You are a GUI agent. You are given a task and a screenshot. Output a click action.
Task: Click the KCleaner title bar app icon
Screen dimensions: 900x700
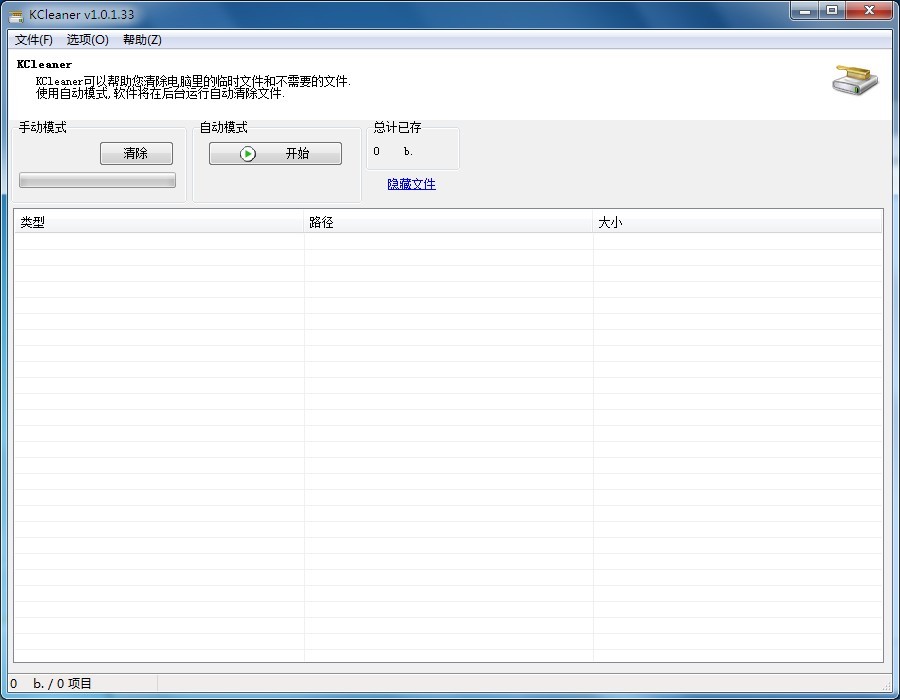tap(17, 15)
